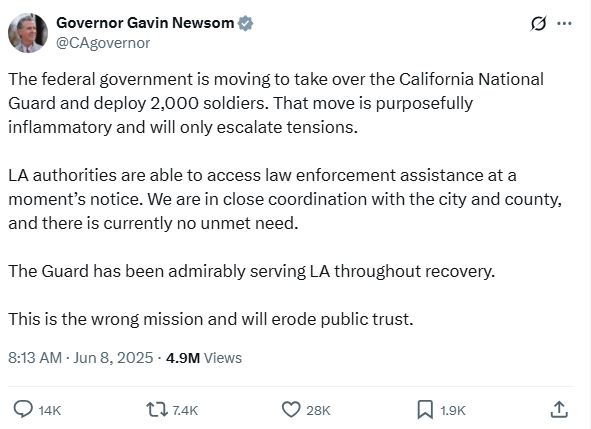
Task: Bookmark the post using the bookmark icon
Action: point(425,410)
